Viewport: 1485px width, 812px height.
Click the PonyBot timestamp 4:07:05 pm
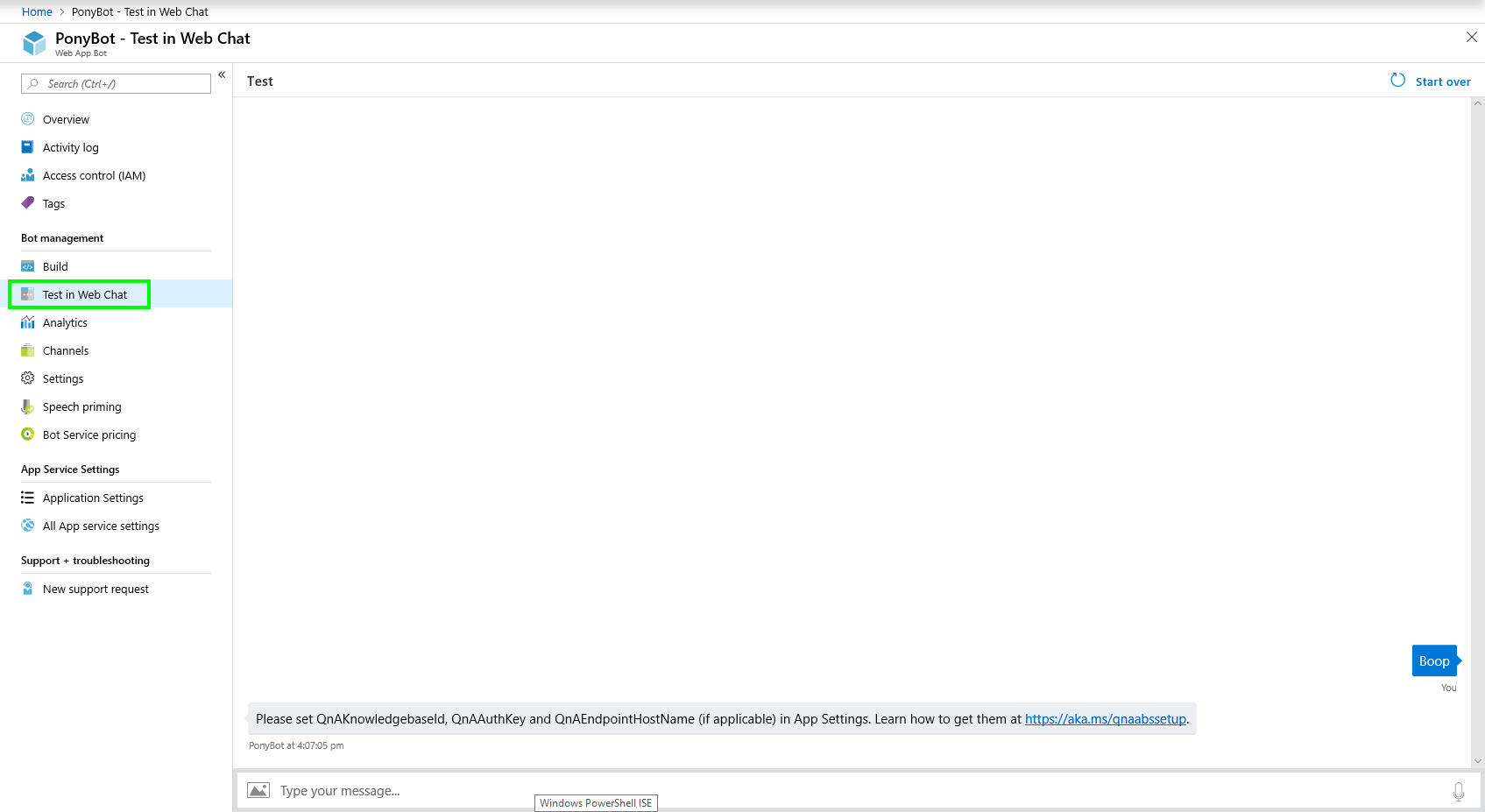click(296, 746)
